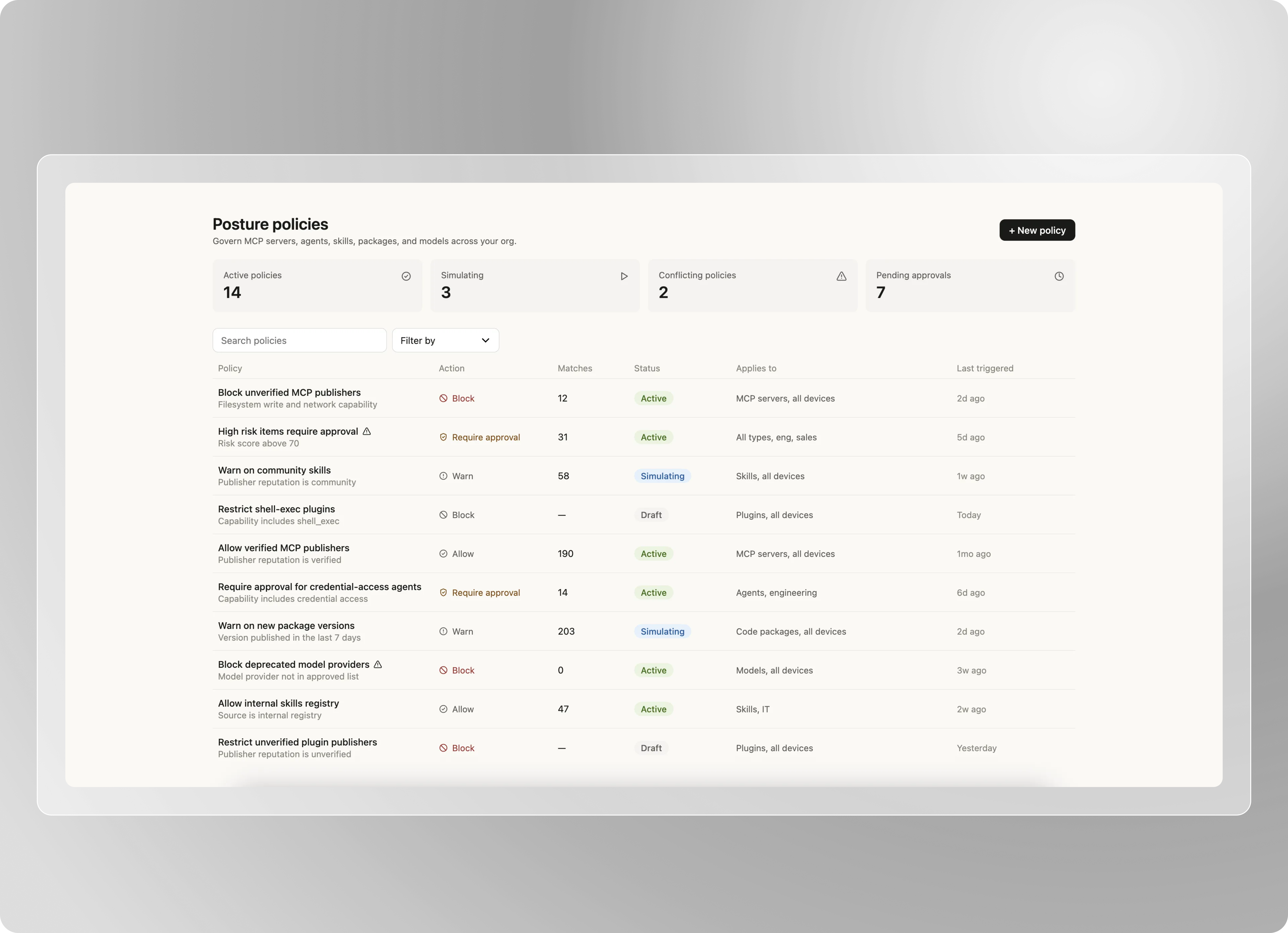Click shield icon in credential-access agents row

(x=443, y=592)
